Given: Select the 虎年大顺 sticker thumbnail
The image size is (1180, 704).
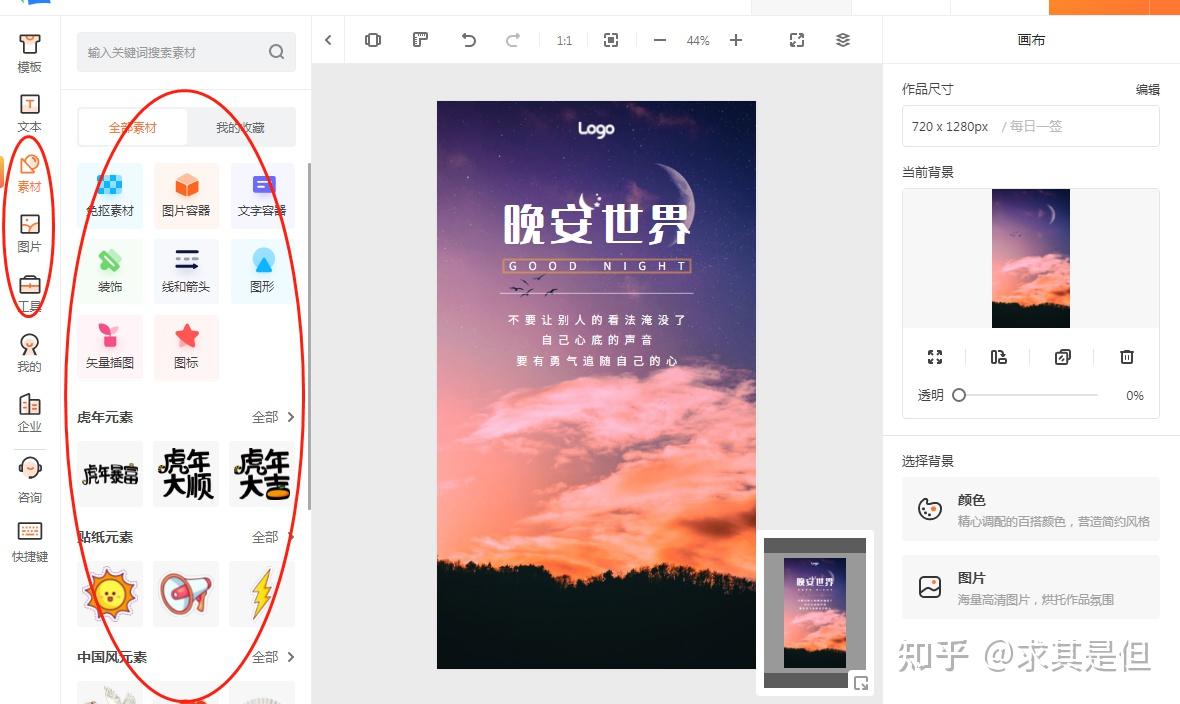Looking at the screenshot, I should pos(186,474).
